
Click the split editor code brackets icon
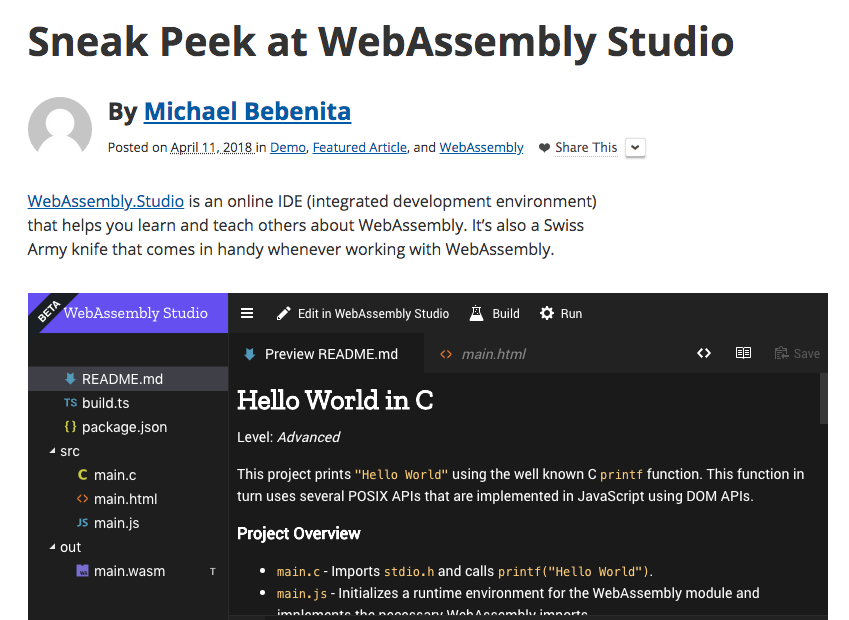pyautogui.click(x=704, y=354)
